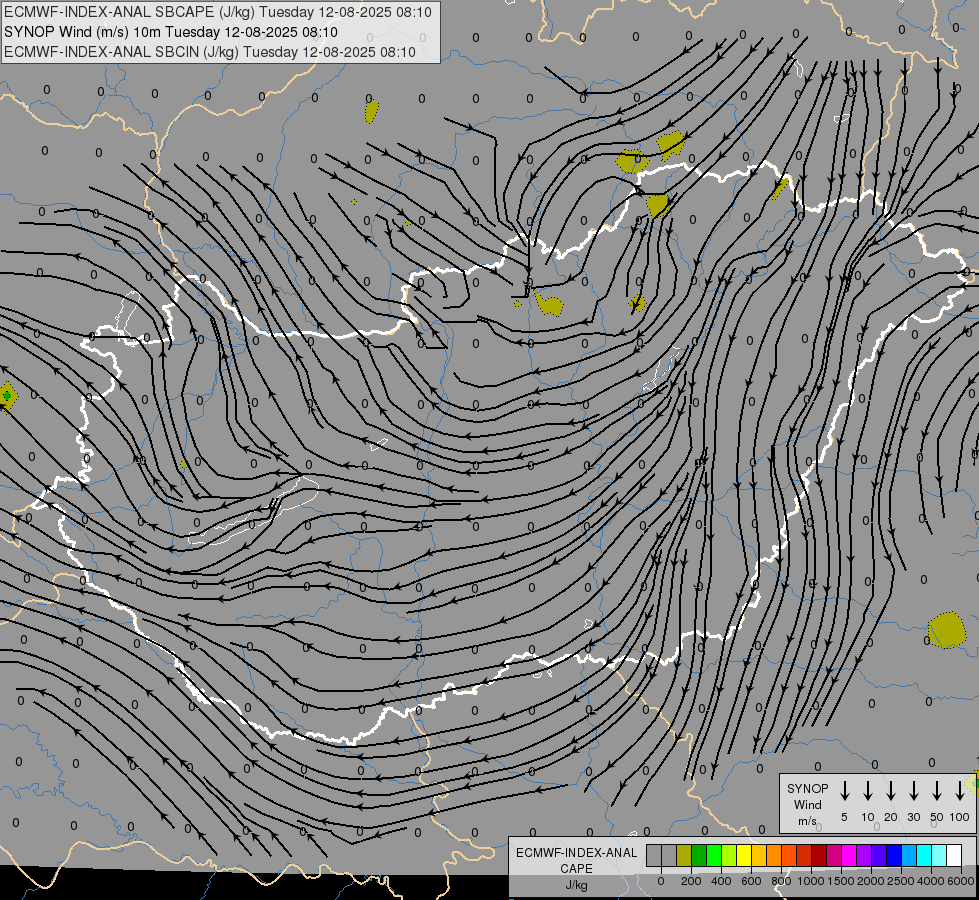Select the 400 label in the CAPE legend
Screen dimensions: 979x900
[721, 881]
